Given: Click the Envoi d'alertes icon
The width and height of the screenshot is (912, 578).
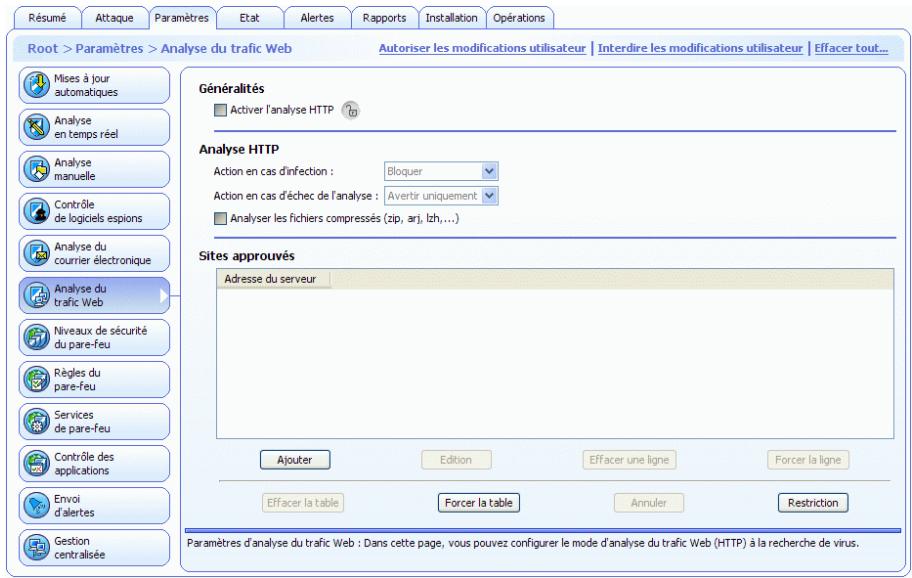Looking at the screenshot, I should tap(37, 505).
